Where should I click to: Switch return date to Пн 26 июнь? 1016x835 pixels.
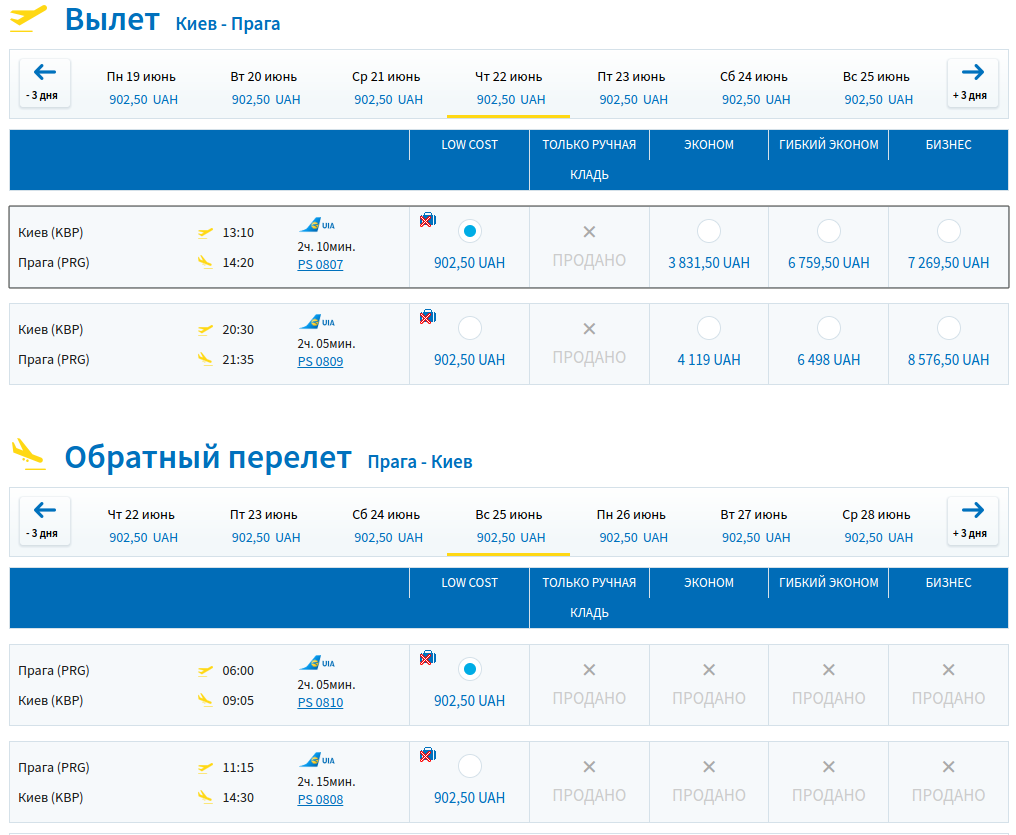pyautogui.click(x=631, y=525)
